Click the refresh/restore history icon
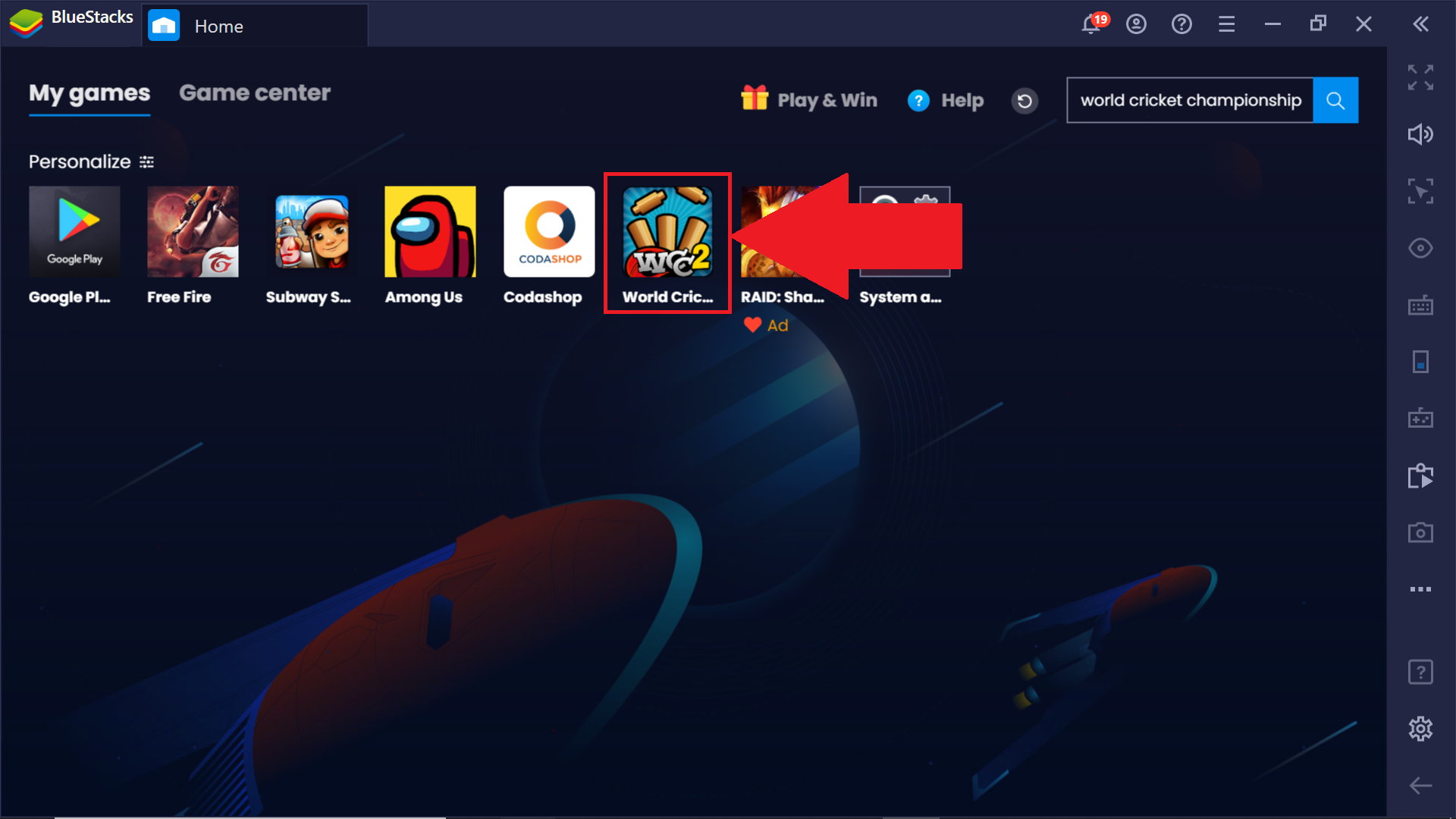The height and width of the screenshot is (819, 1456). (1024, 100)
